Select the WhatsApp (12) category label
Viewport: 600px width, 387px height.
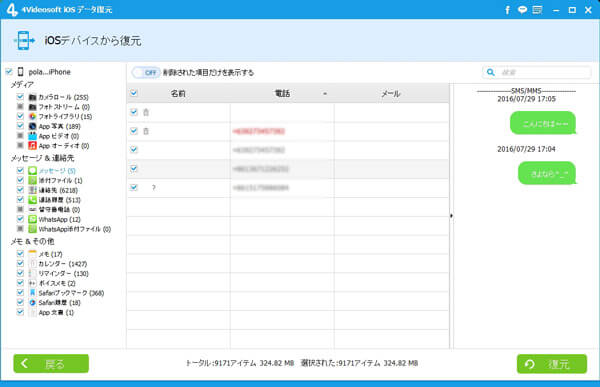(x=59, y=220)
